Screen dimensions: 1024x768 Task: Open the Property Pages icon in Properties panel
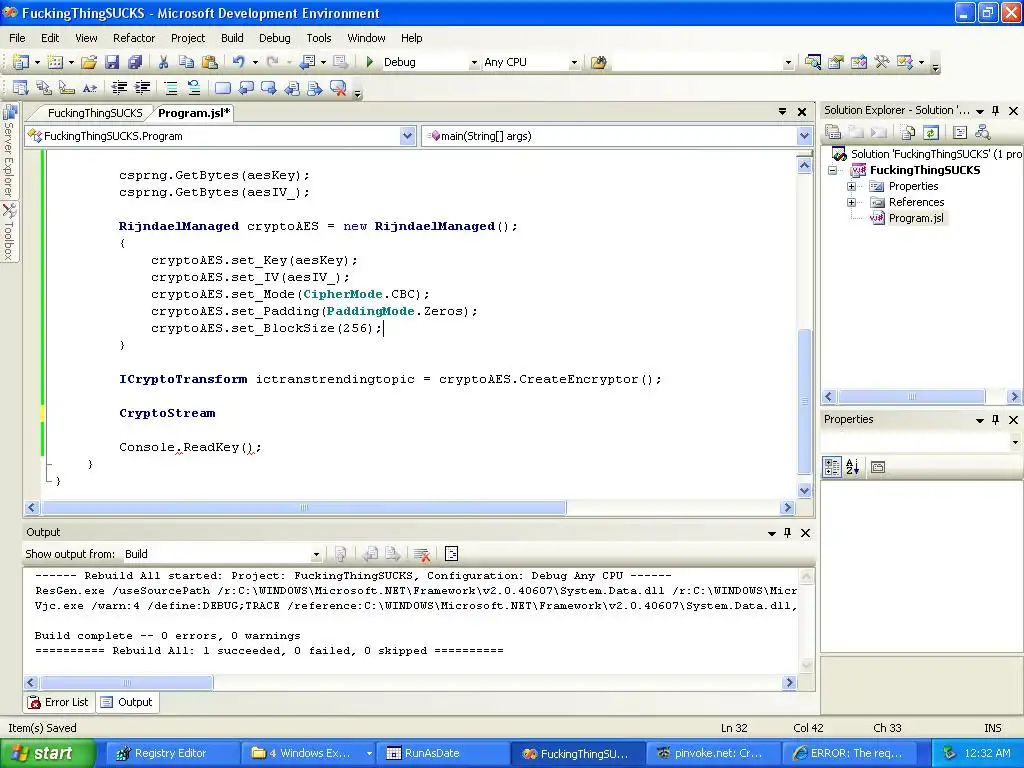pyautogui.click(x=878, y=467)
